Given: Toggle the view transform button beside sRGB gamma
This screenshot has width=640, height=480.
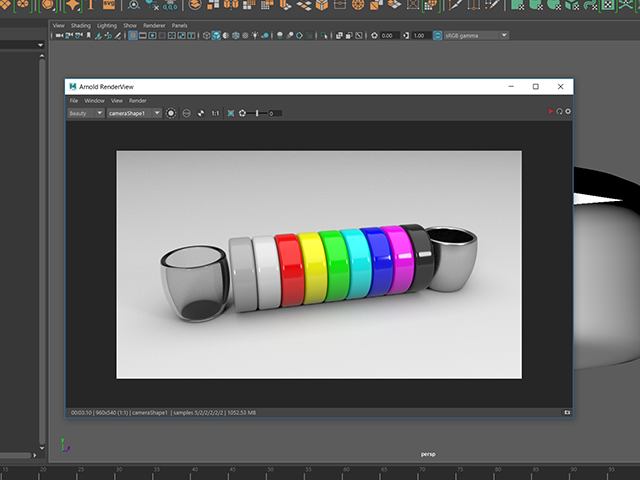Looking at the screenshot, I should (437, 36).
